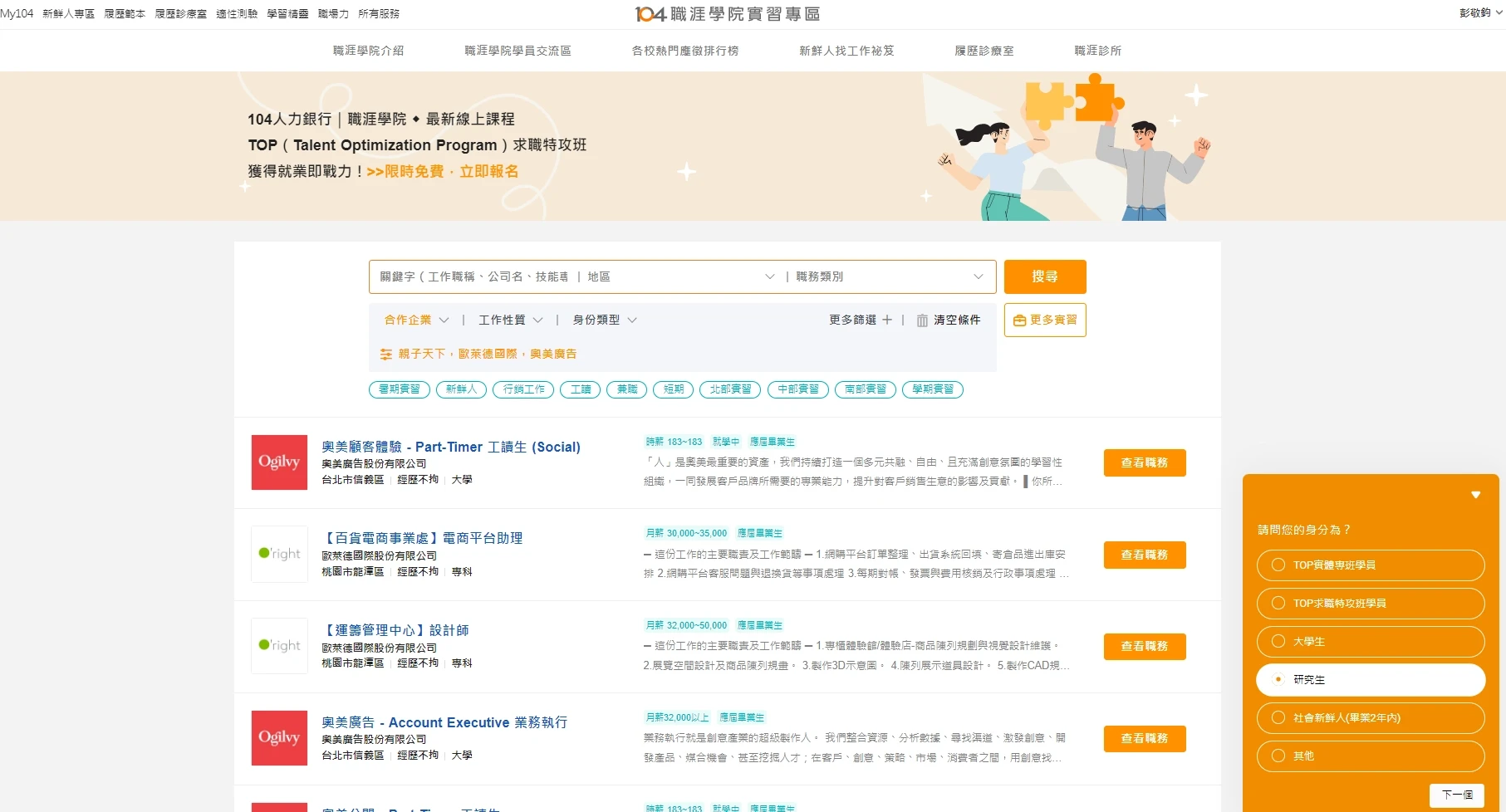Click the plus icon next to 更多篩選
This screenshot has height=812, width=1506.
[x=887, y=320]
